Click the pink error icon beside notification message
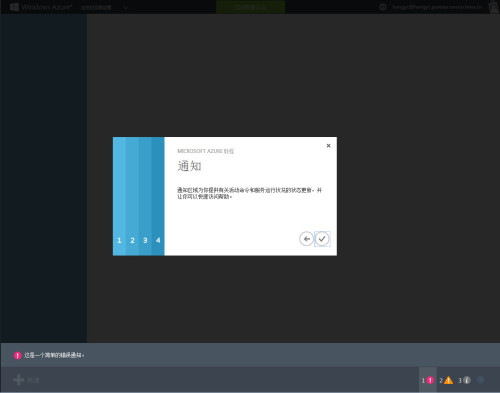Viewport: 500px width, 393px height. click(x=17, y=355)
